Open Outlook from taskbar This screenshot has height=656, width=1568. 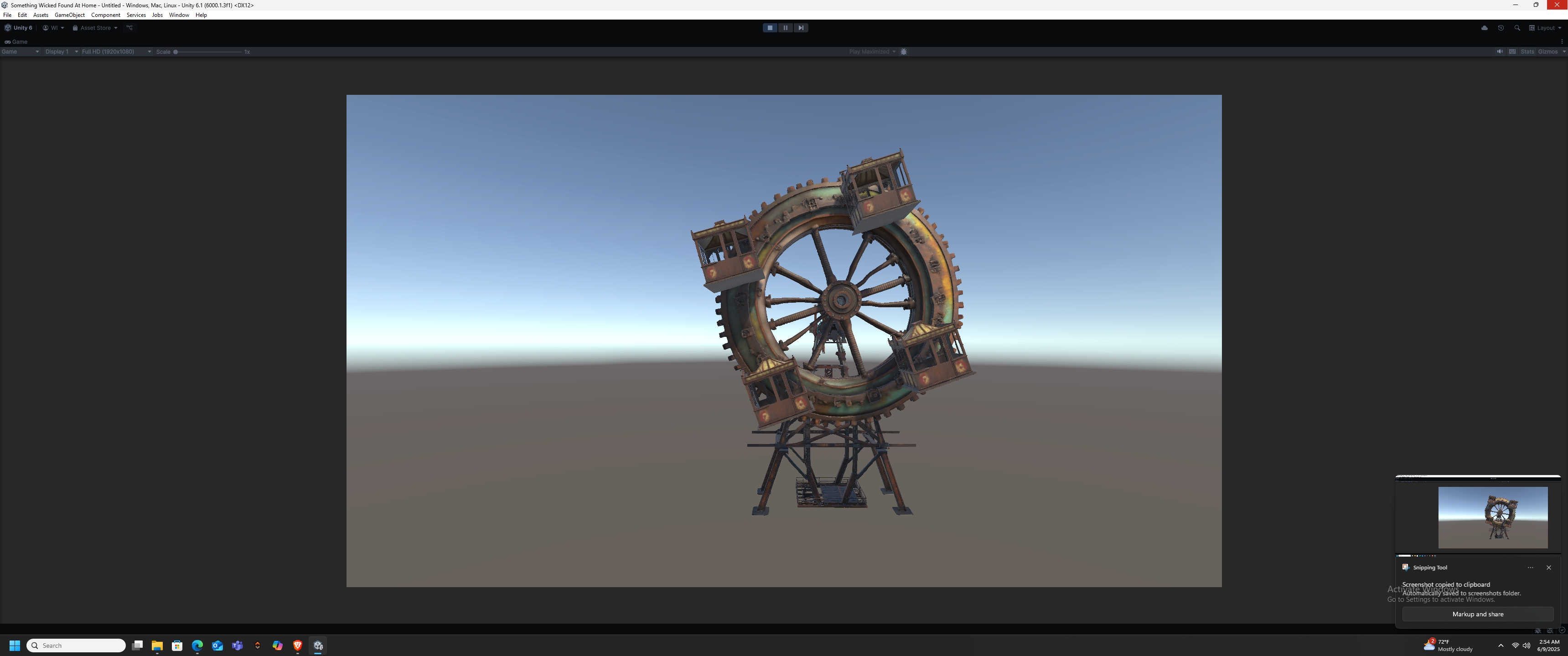[x=217, y=646]
